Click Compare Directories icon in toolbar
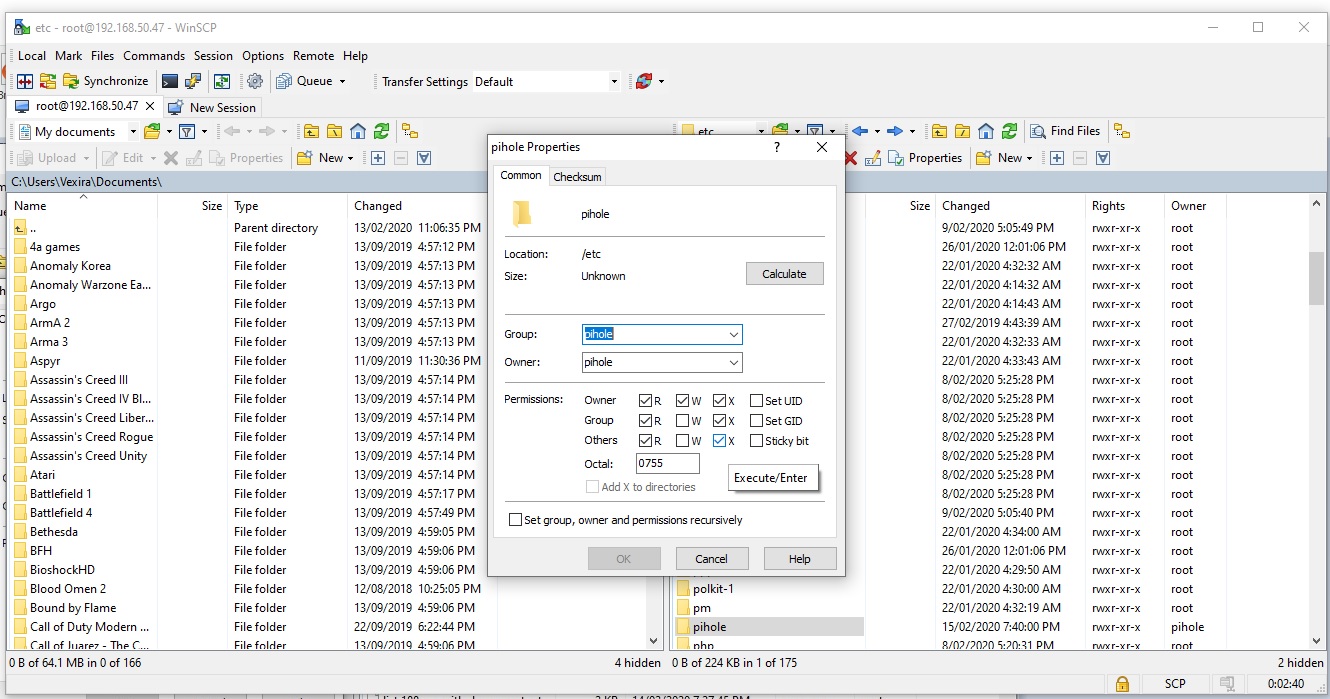Viewport: 1330px width, 699px height. coord(25,81)
